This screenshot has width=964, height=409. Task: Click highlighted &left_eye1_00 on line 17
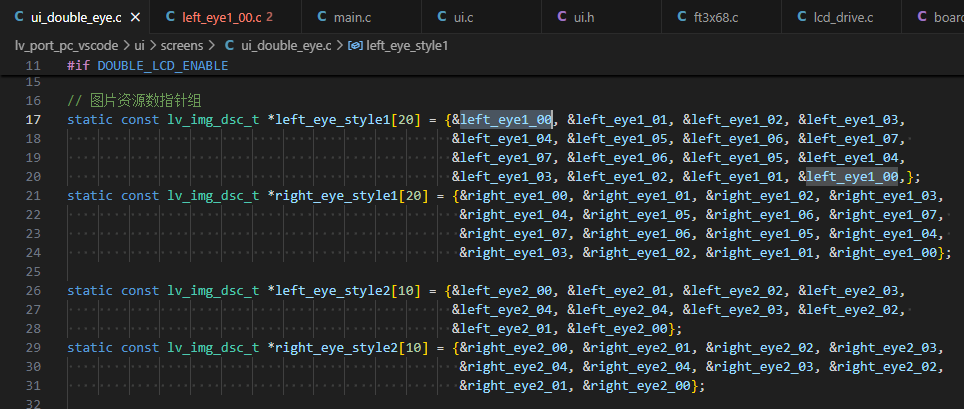502,119
